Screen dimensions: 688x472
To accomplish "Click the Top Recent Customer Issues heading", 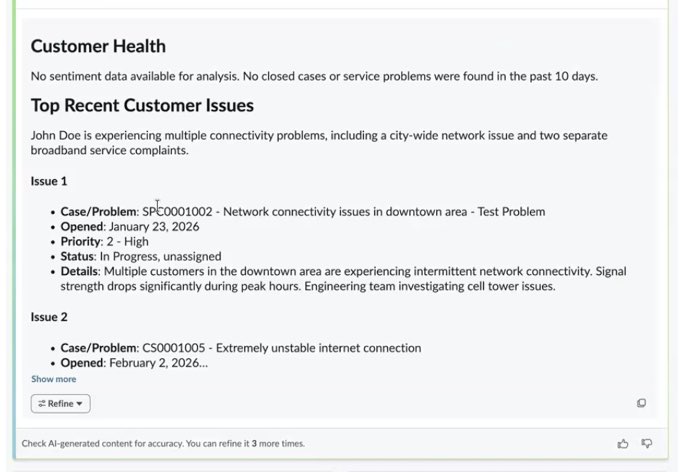I will tap(142, 105).
